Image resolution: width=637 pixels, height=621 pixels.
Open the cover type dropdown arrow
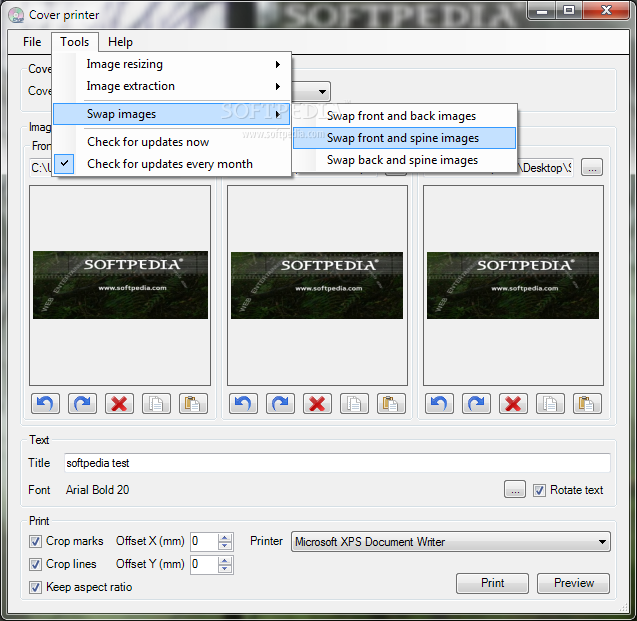[x=322, y=92]
